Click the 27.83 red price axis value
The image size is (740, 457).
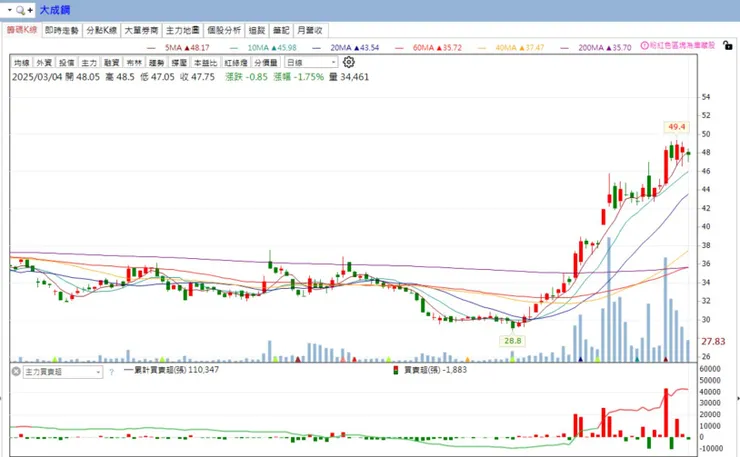coord(713,341)
